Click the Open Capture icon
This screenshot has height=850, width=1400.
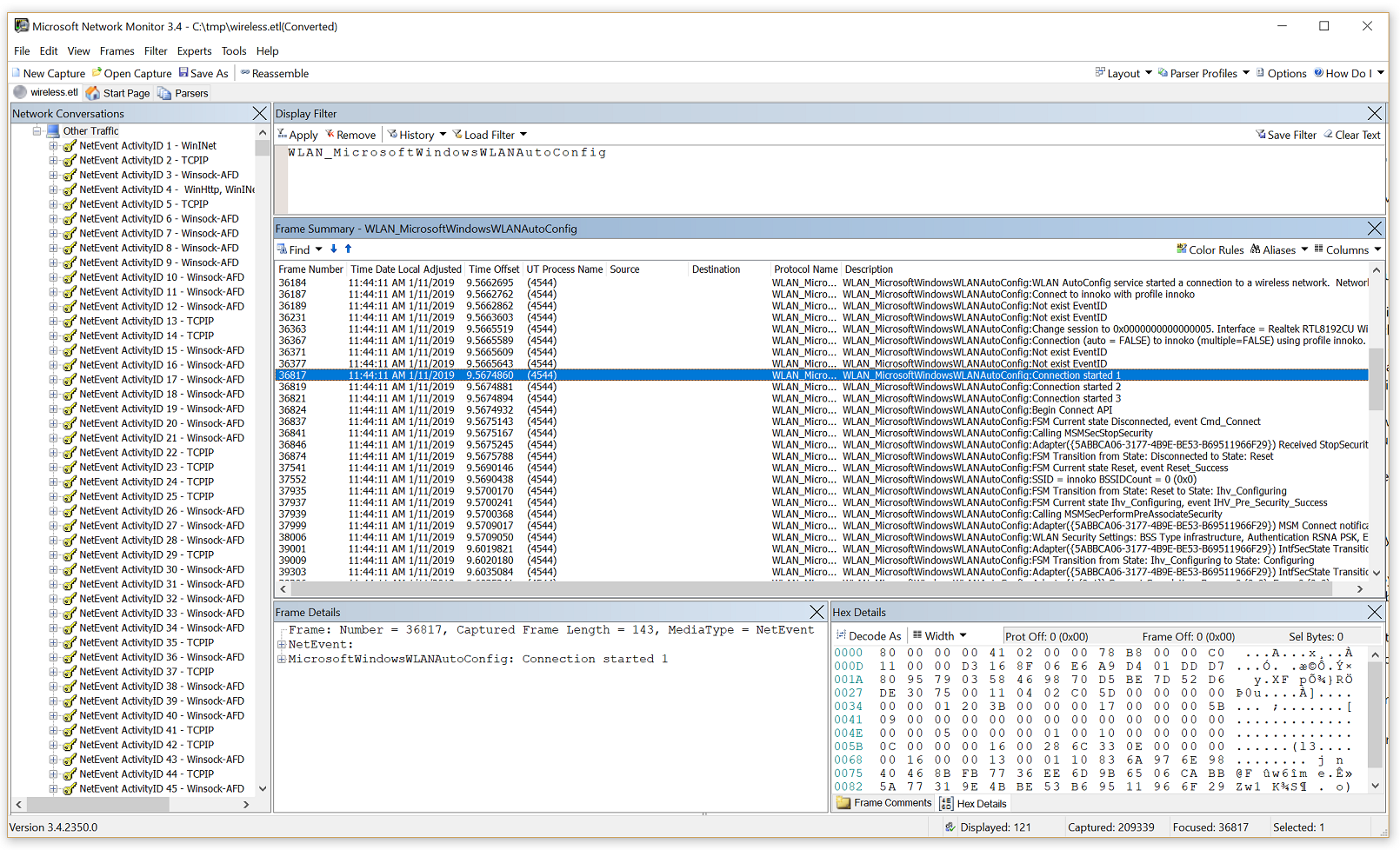[97, 74]
